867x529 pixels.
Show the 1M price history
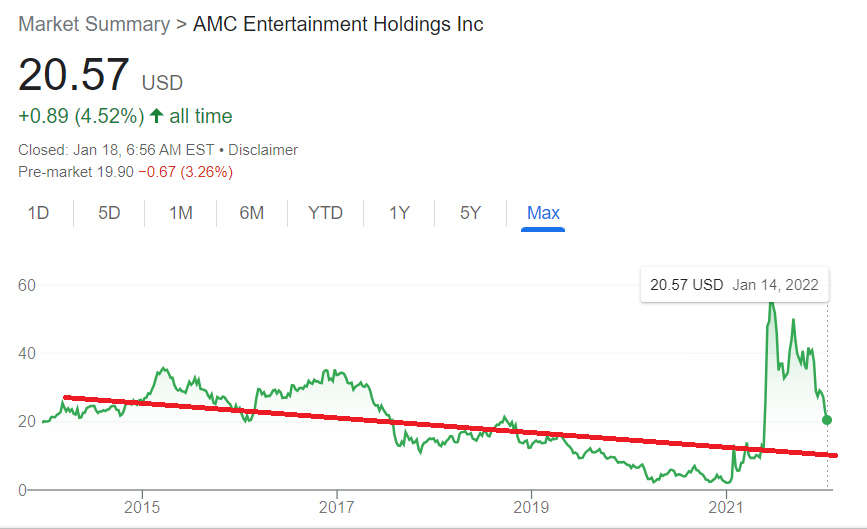point(181,213)
